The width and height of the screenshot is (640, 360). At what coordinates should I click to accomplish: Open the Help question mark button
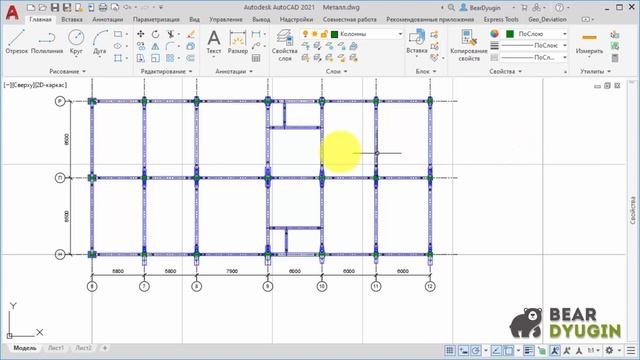click(x=560, y=7)
